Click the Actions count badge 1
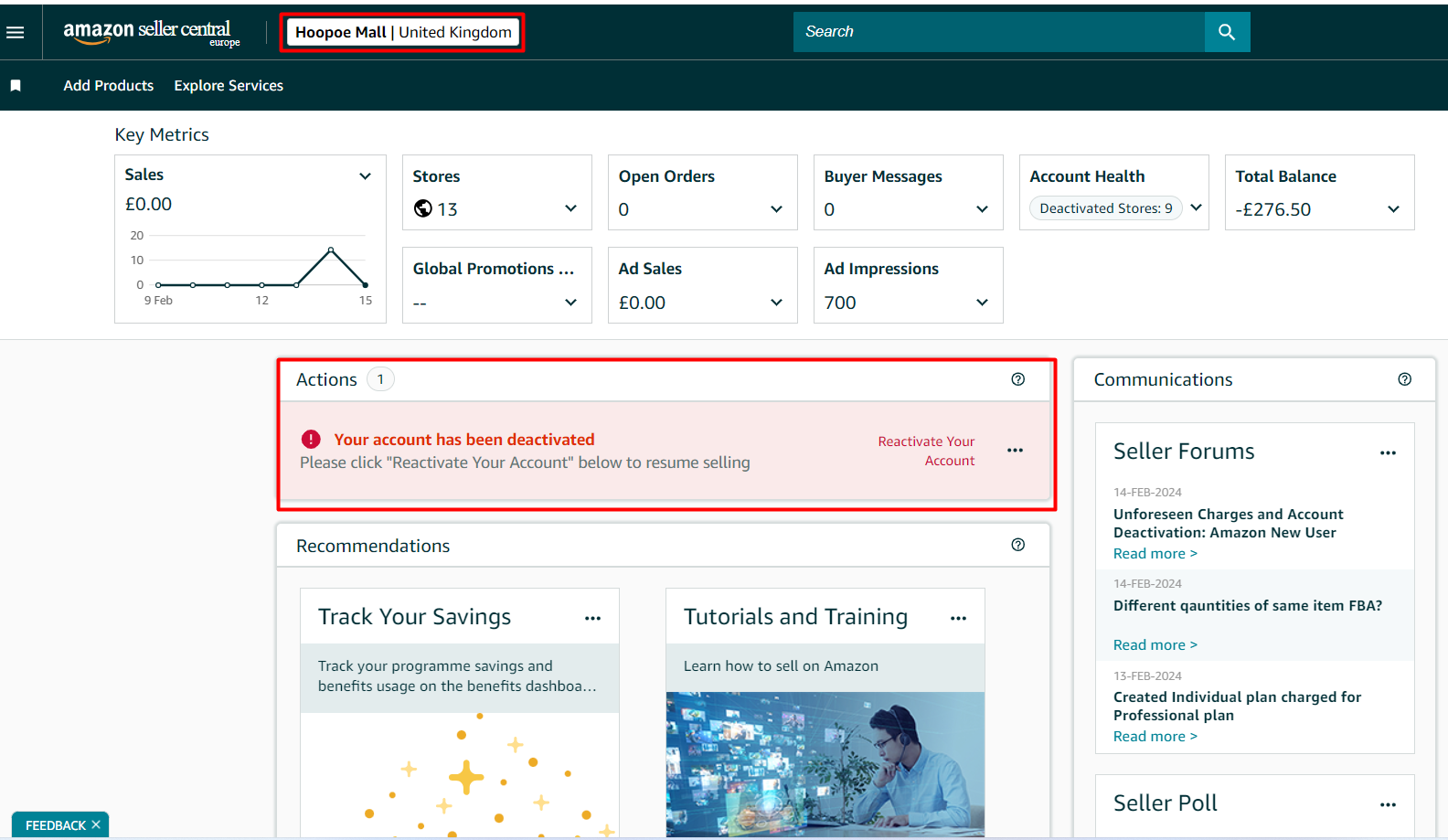Image resolution: width=1448 pixels, height=840 pixels. 380,379
